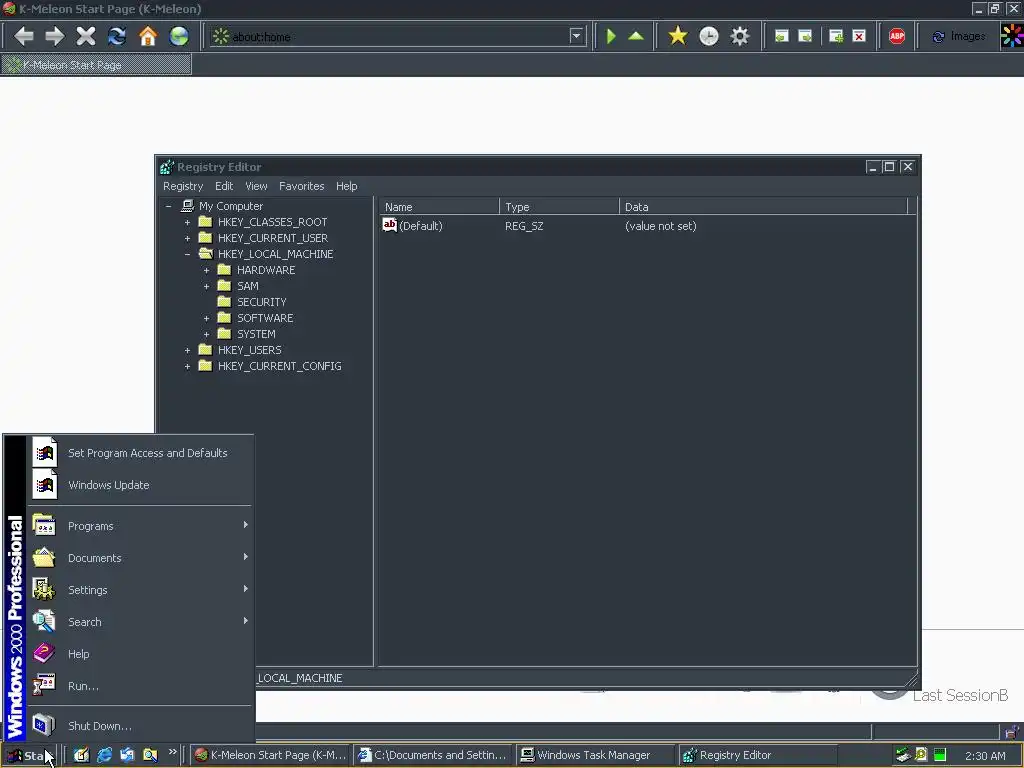Expand quick launch overflow chevron
Viewport: 1024px width, 768px height.
(172, 752)
